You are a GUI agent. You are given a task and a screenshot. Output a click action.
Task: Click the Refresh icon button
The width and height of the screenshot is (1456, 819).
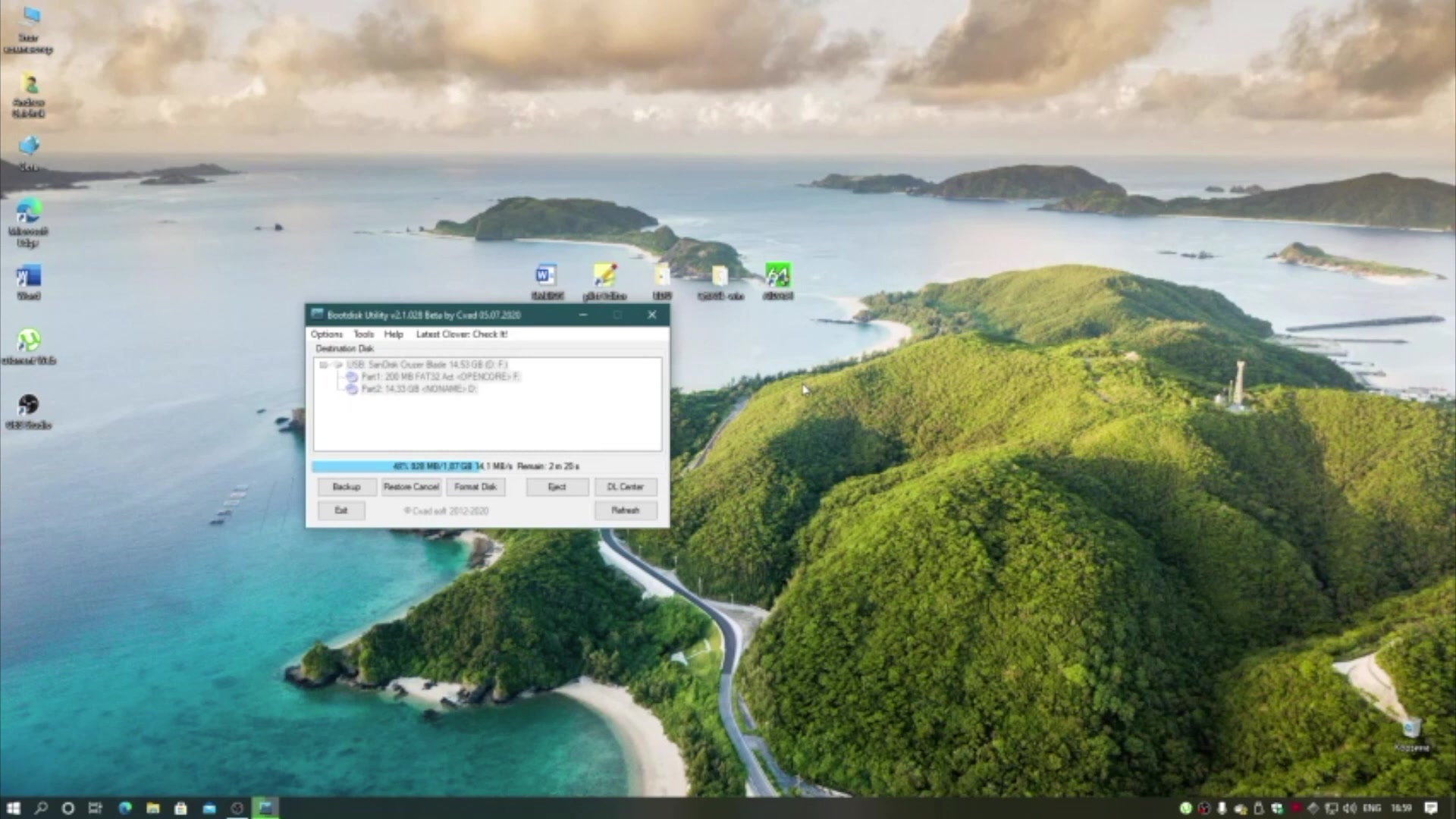tap(625, 510)
